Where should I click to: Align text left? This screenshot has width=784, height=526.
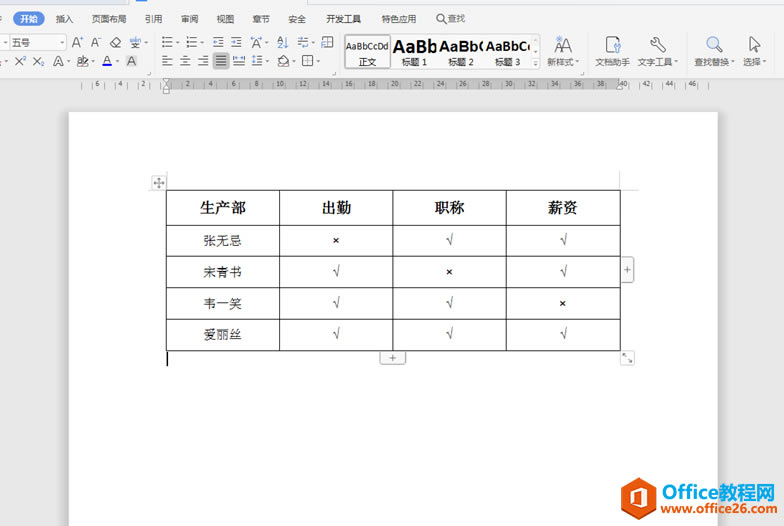pyautogui.click(x=168, y=61)
